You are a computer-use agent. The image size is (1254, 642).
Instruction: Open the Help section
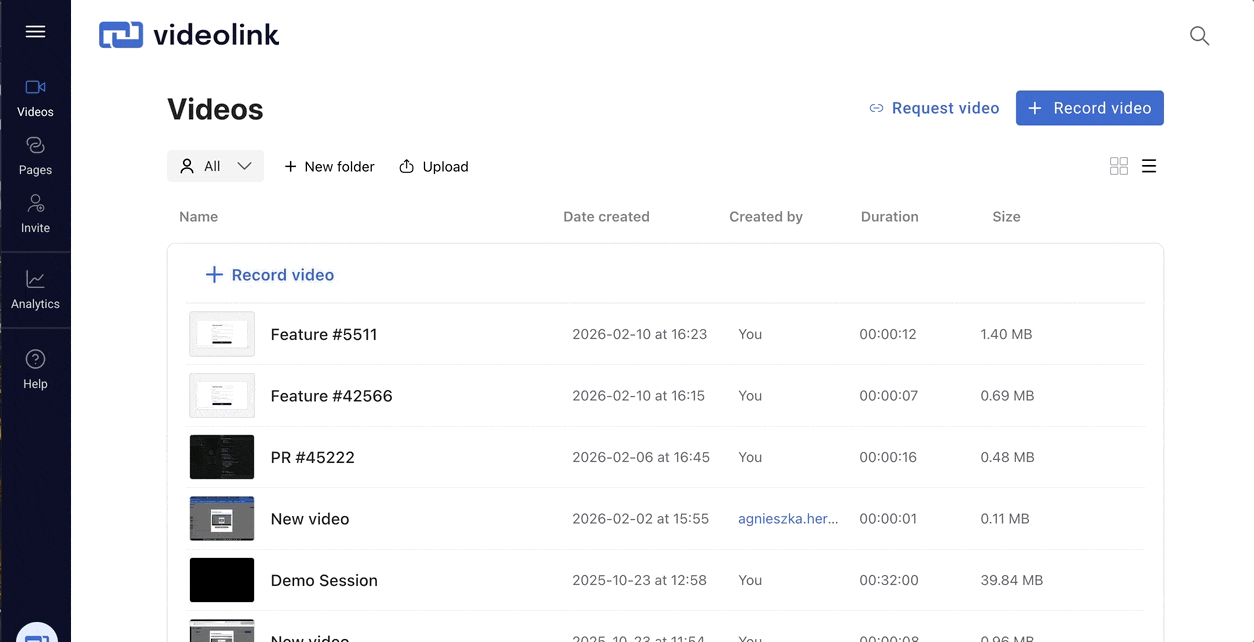coord(35,370)
